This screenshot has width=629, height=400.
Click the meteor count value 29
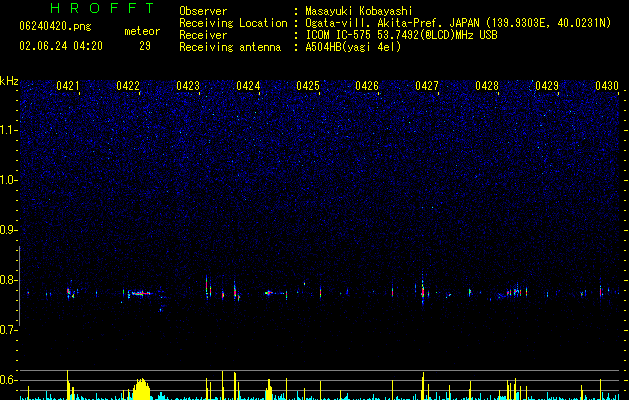pyautogui.click(x=145, y=46)
